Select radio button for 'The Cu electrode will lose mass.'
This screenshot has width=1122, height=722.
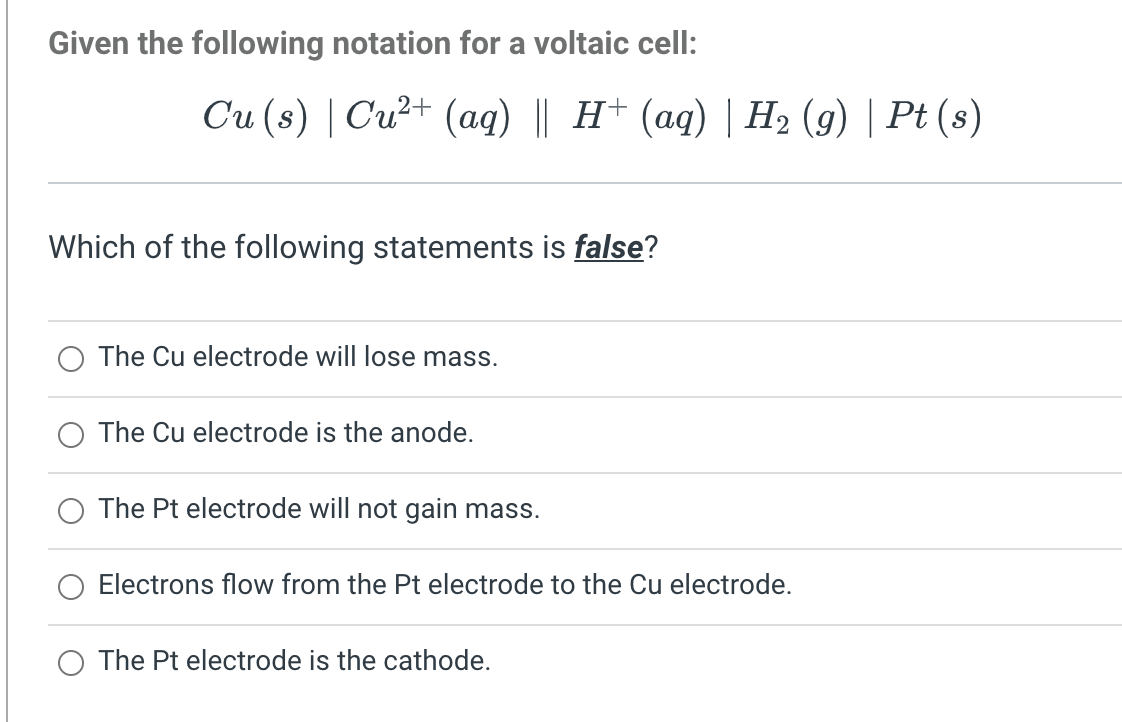[70, 358]
